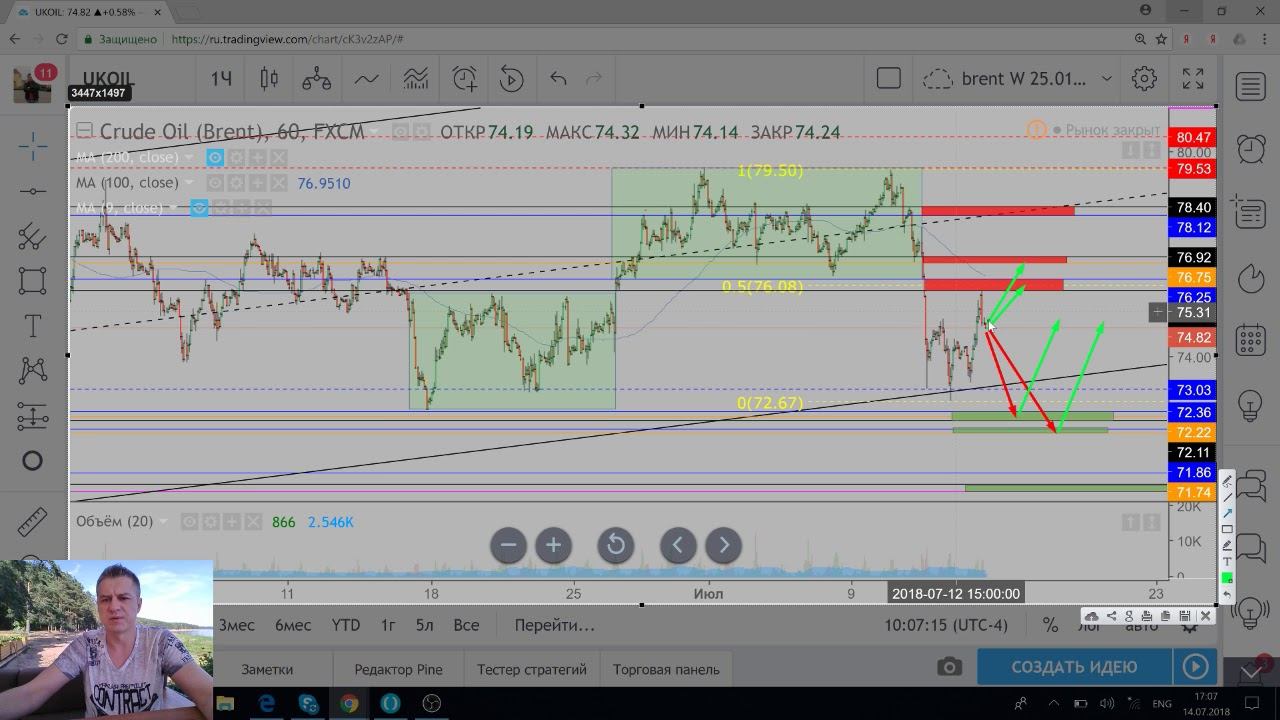
Task: Open the indicators list
Action: coord(366,79)
